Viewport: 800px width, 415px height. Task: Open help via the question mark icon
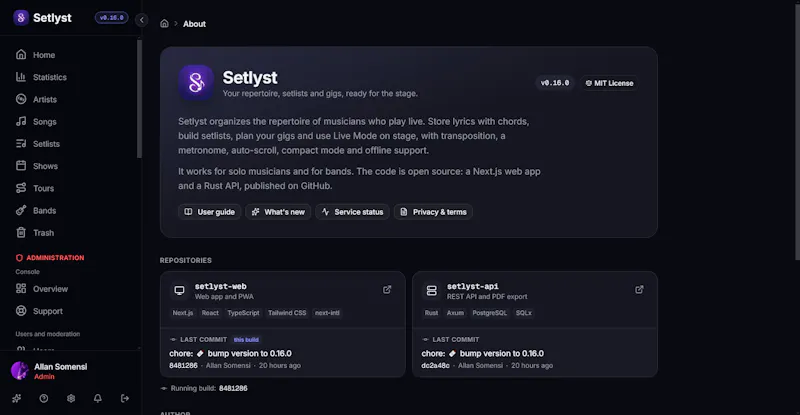[44, 398]
